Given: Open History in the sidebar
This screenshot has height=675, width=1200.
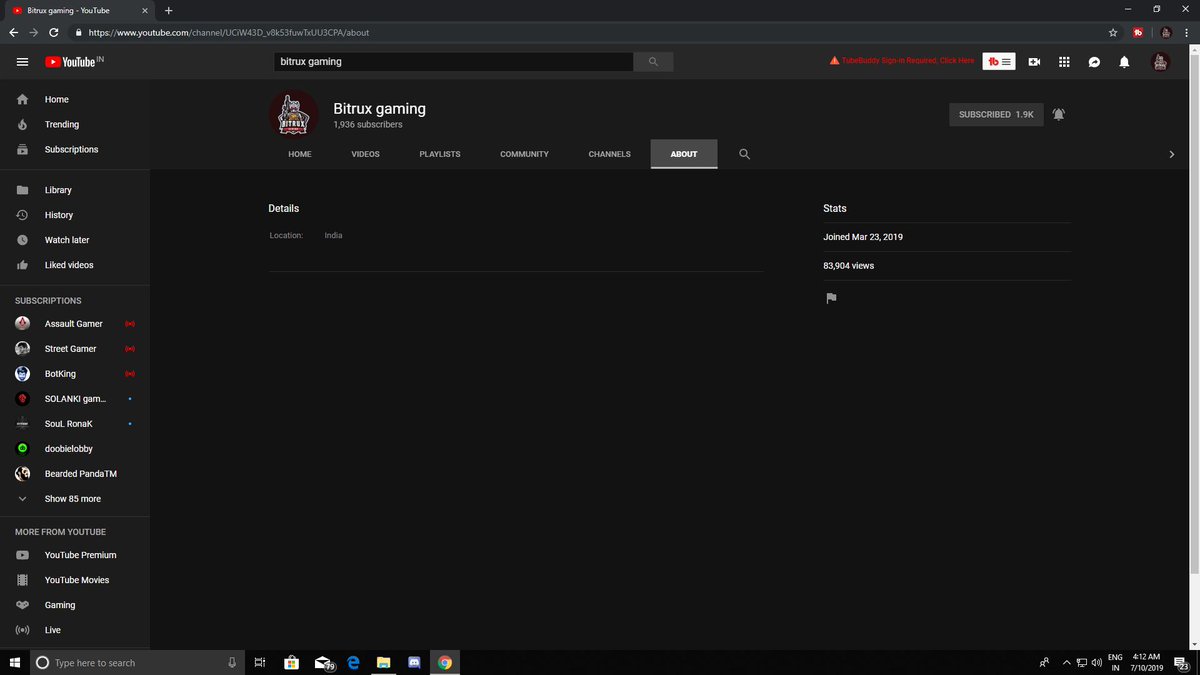Looking at the screenshot, I should (75, 215).
